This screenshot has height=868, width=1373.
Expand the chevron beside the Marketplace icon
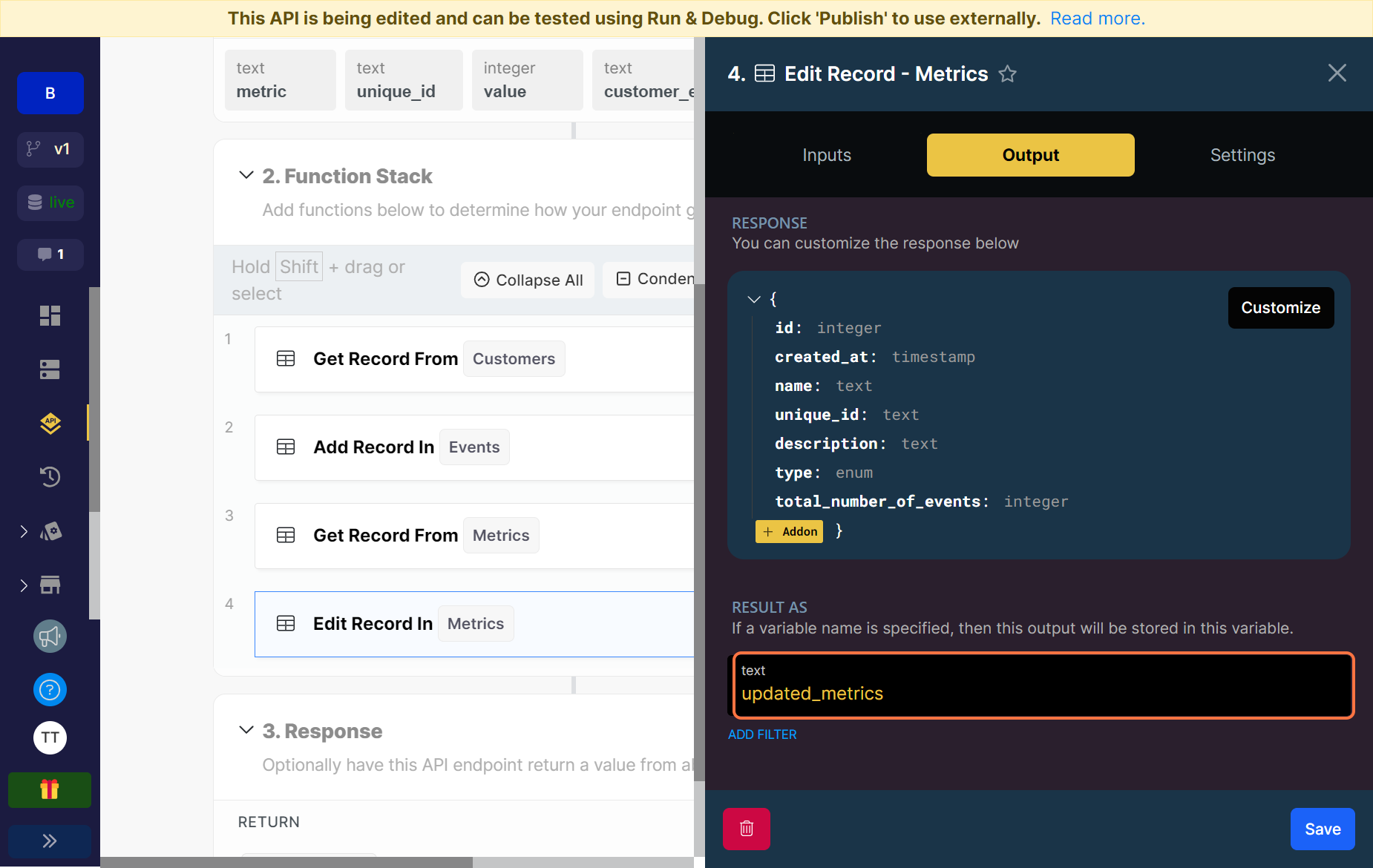tap(24, 585)
